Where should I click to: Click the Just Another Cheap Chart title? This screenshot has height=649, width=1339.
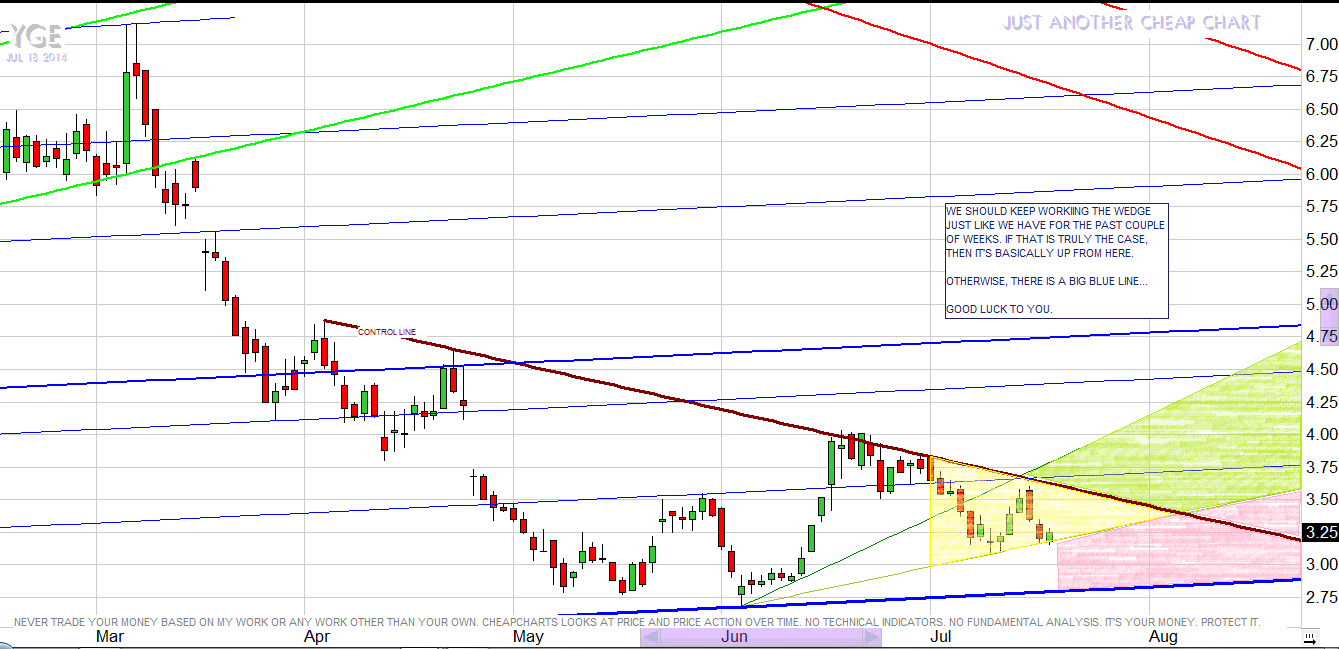(1132, 23)
